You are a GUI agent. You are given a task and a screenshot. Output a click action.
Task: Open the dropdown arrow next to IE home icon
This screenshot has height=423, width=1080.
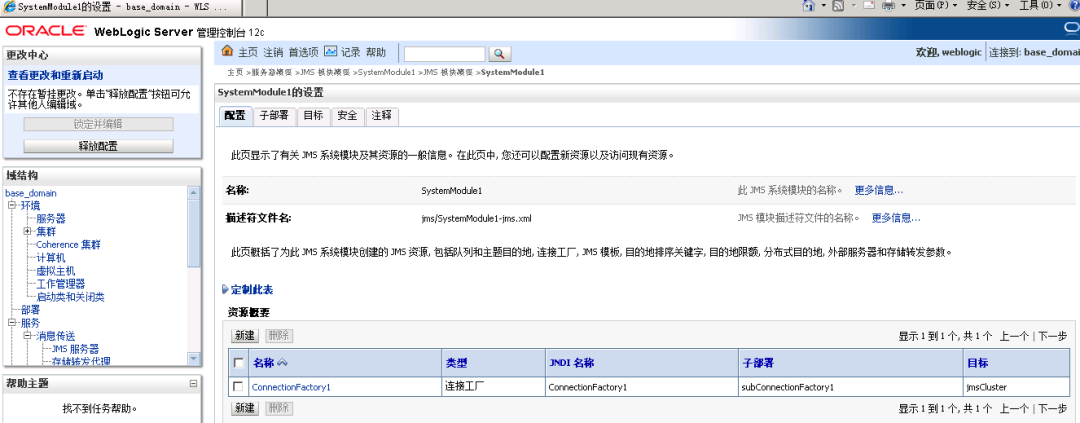823,6
